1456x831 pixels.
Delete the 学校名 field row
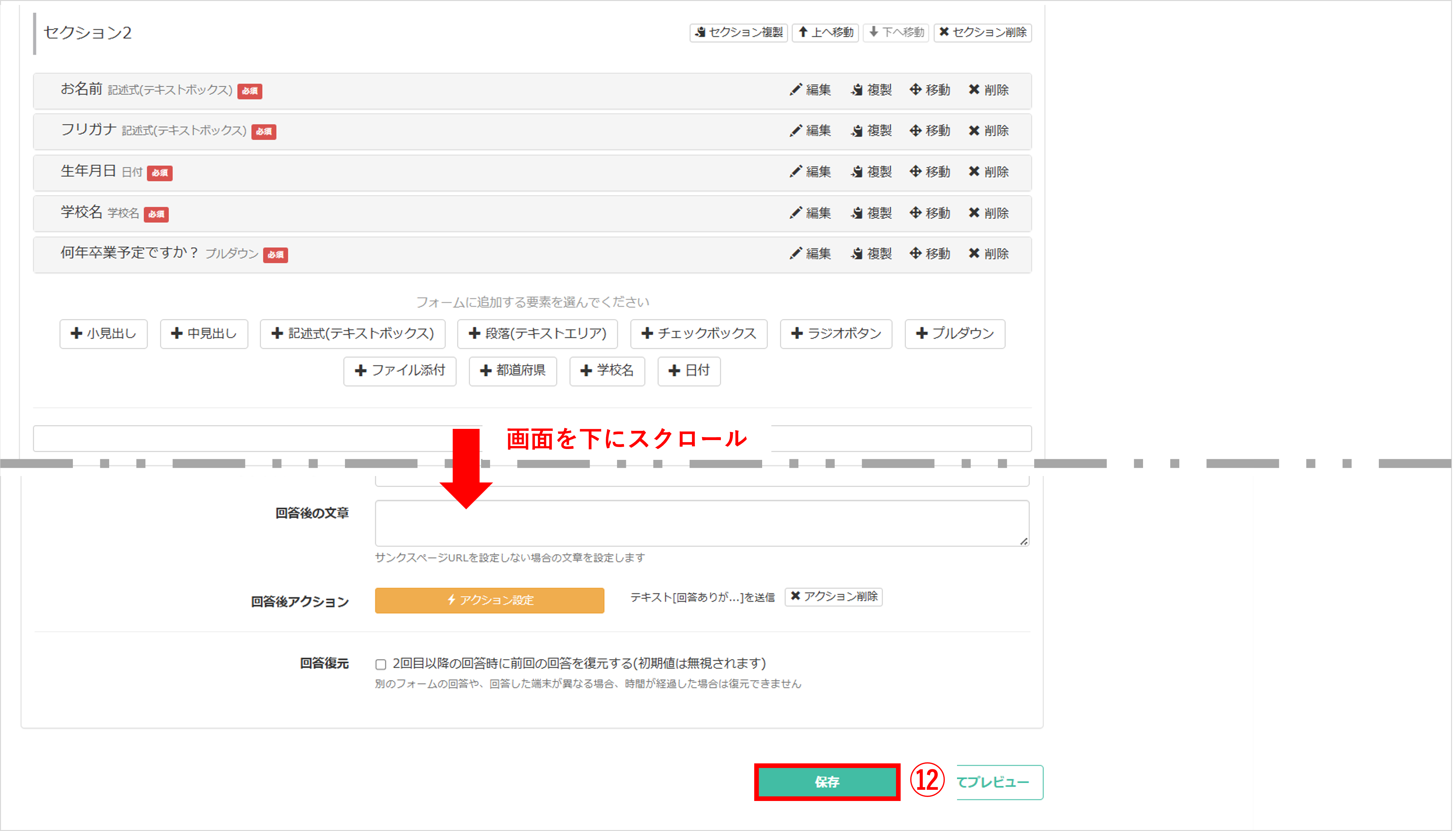(x=989, y=213)
